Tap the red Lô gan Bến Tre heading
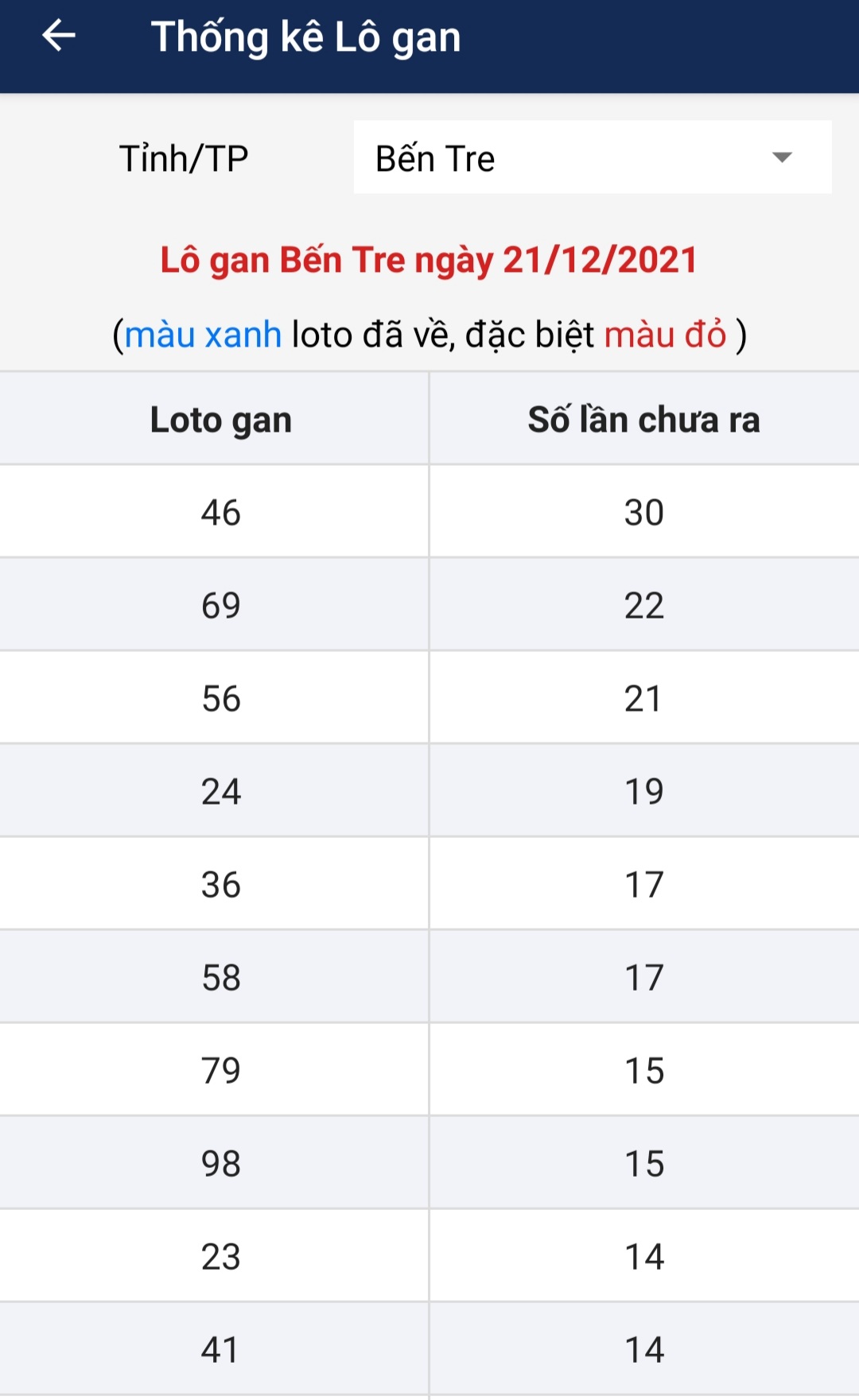The height and width of the screenshot is (1400, 859). pos(429,260)
